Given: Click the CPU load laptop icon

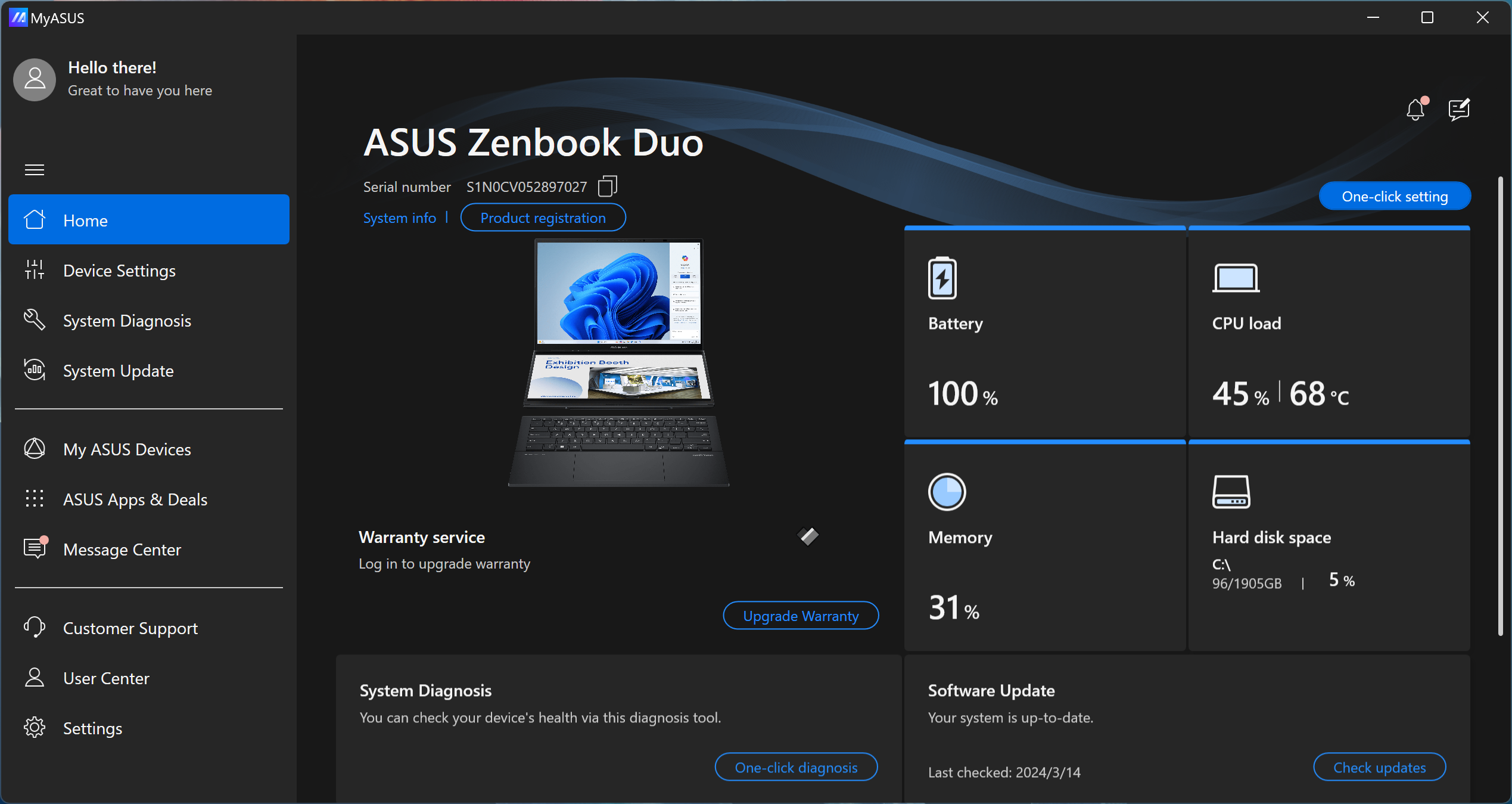Looking at the screenshot, I should pyautogui.click(x=1236, y=278).
